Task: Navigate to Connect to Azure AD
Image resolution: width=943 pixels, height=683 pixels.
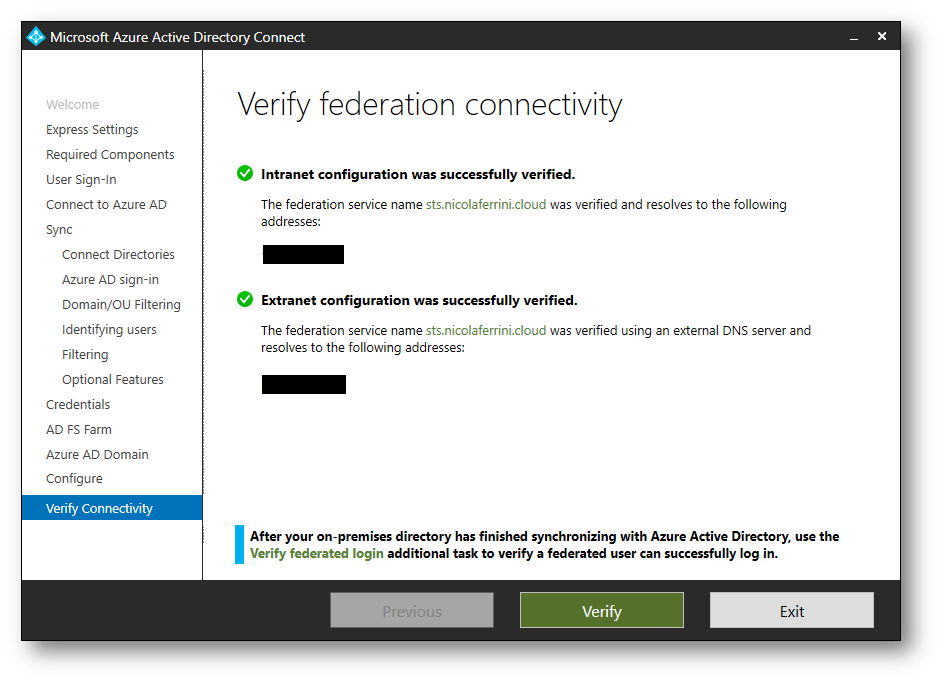Action: click(x=106, y=204)
